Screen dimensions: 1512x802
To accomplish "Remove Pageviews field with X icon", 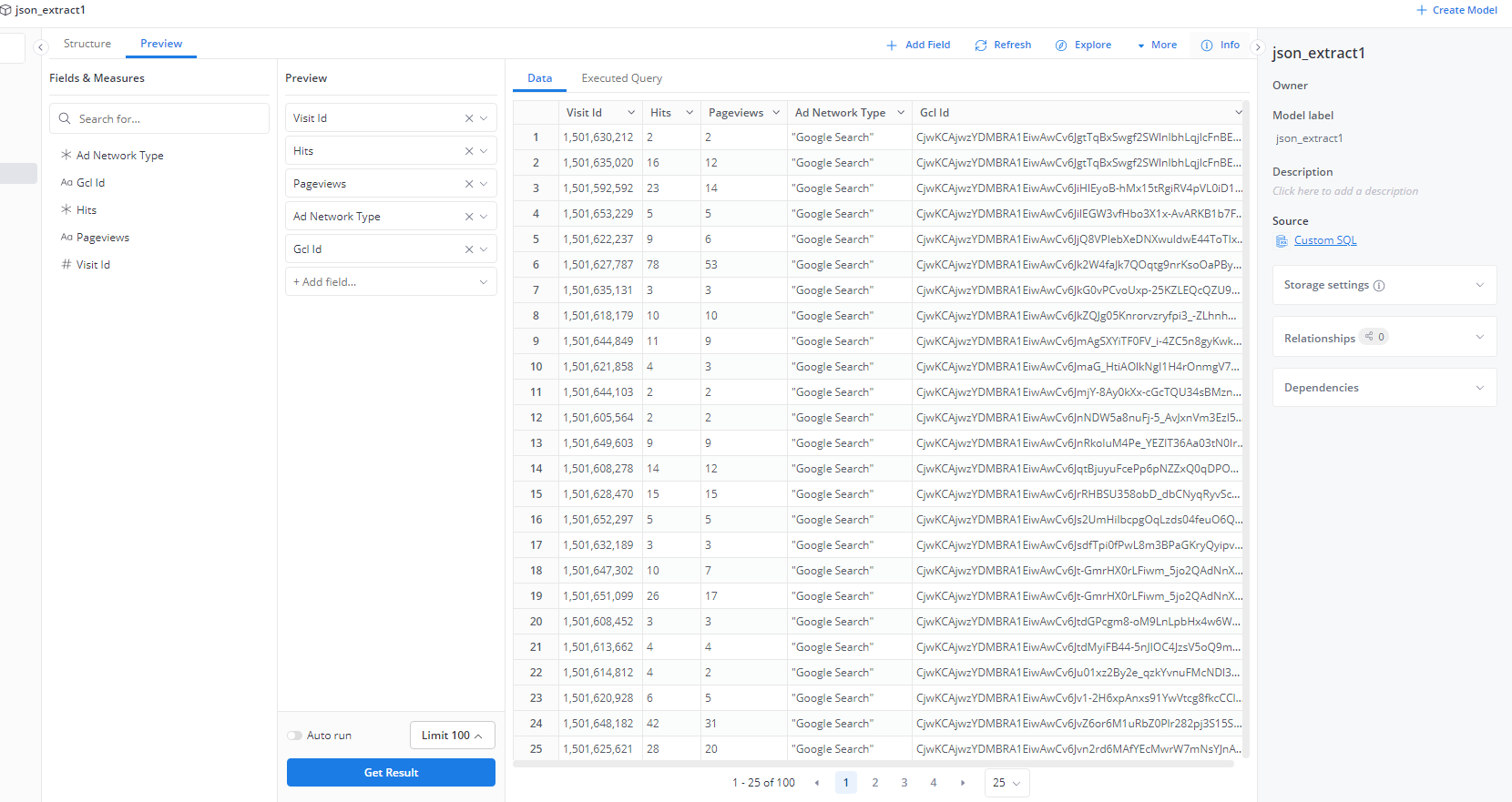I will (x=469, y=184).
